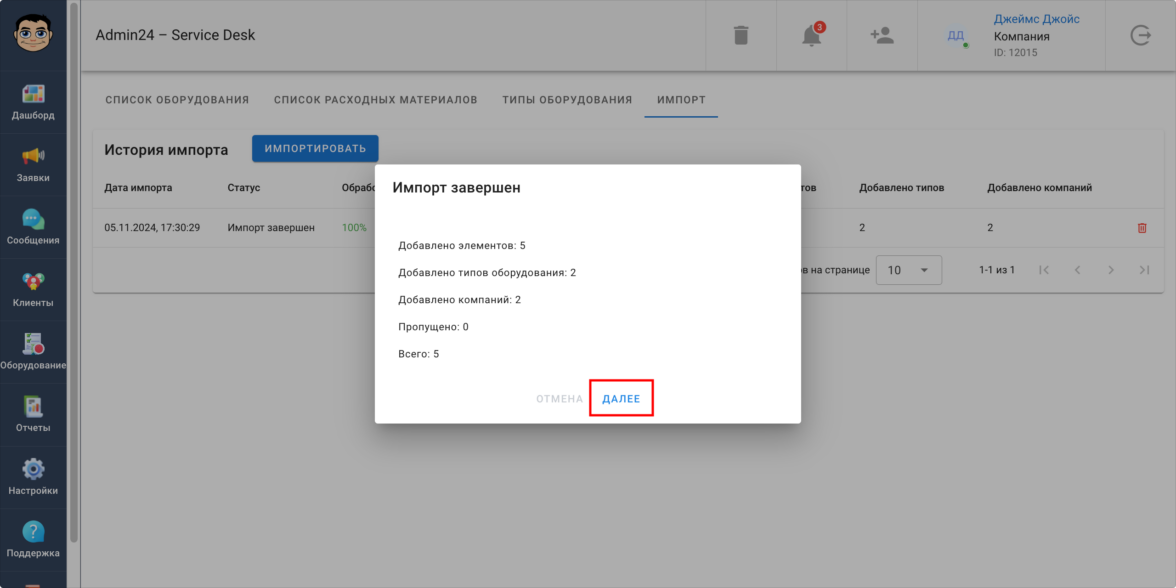Viewport: 1176px width, 588px height.
Task: Open the Отчеты sidebar icon
Action: 33,406
